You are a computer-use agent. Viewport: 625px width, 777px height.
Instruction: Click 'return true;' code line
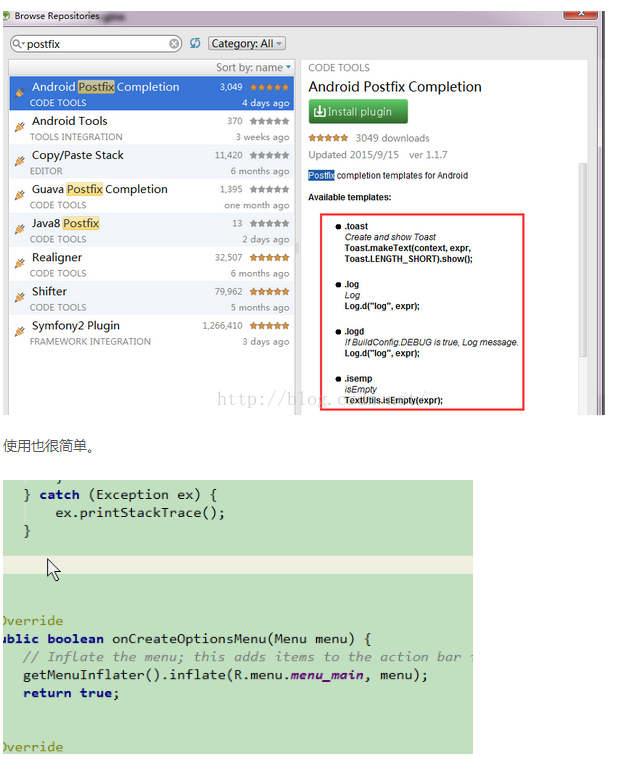(x=71, y=693)
